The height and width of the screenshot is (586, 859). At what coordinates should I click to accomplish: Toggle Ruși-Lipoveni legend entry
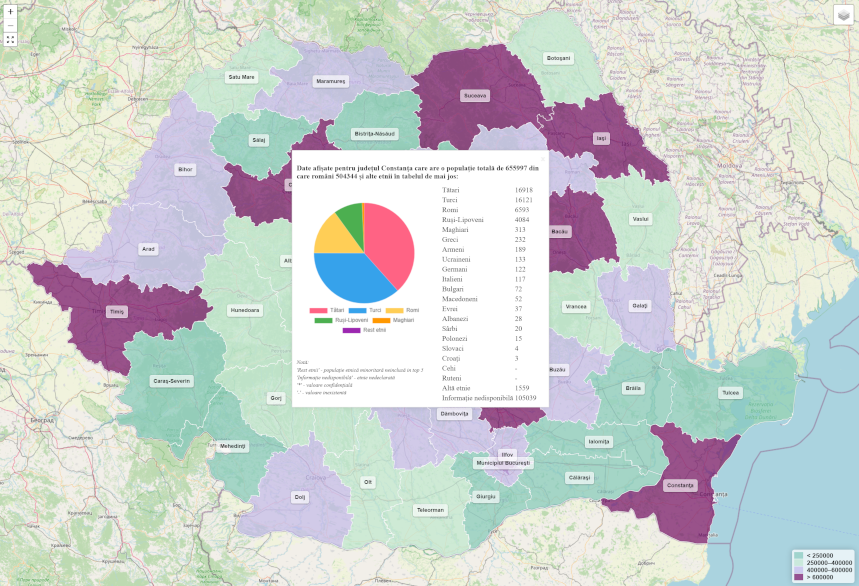point(342,320)
